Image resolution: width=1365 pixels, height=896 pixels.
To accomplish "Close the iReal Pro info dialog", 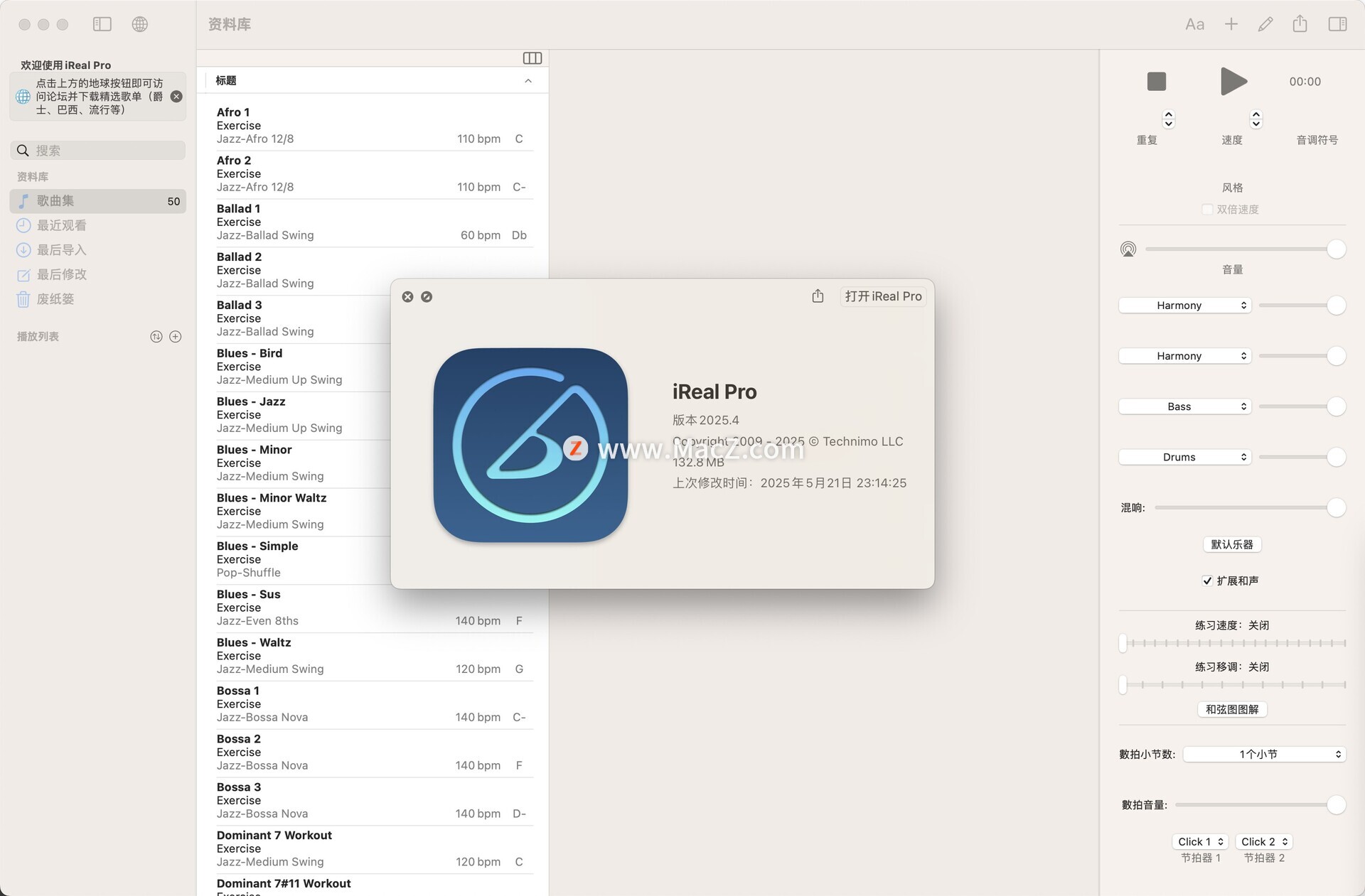I will point(407,297).
